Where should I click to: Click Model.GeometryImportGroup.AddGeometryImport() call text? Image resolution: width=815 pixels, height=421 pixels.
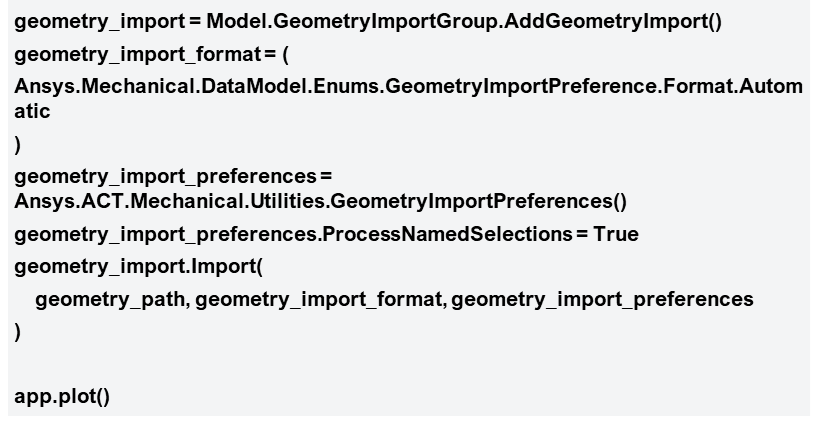[x=464, y=22]
